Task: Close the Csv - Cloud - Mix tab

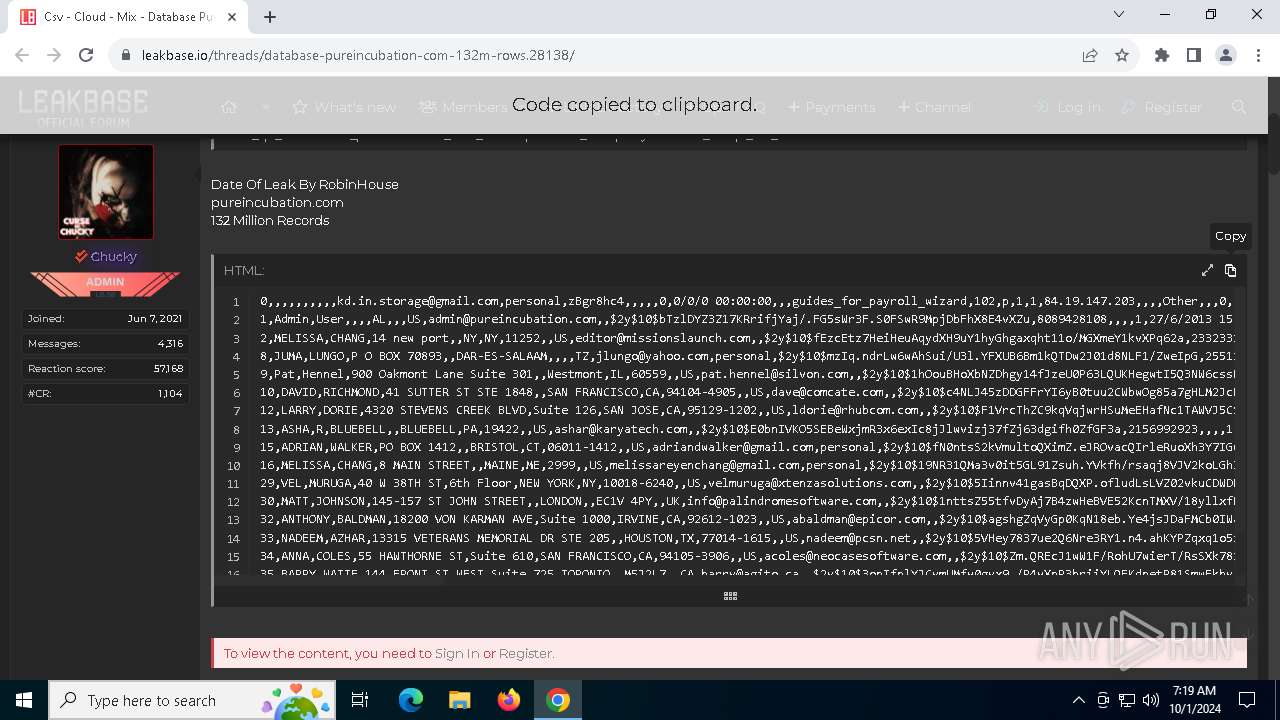Action: (x=230, y=17)
